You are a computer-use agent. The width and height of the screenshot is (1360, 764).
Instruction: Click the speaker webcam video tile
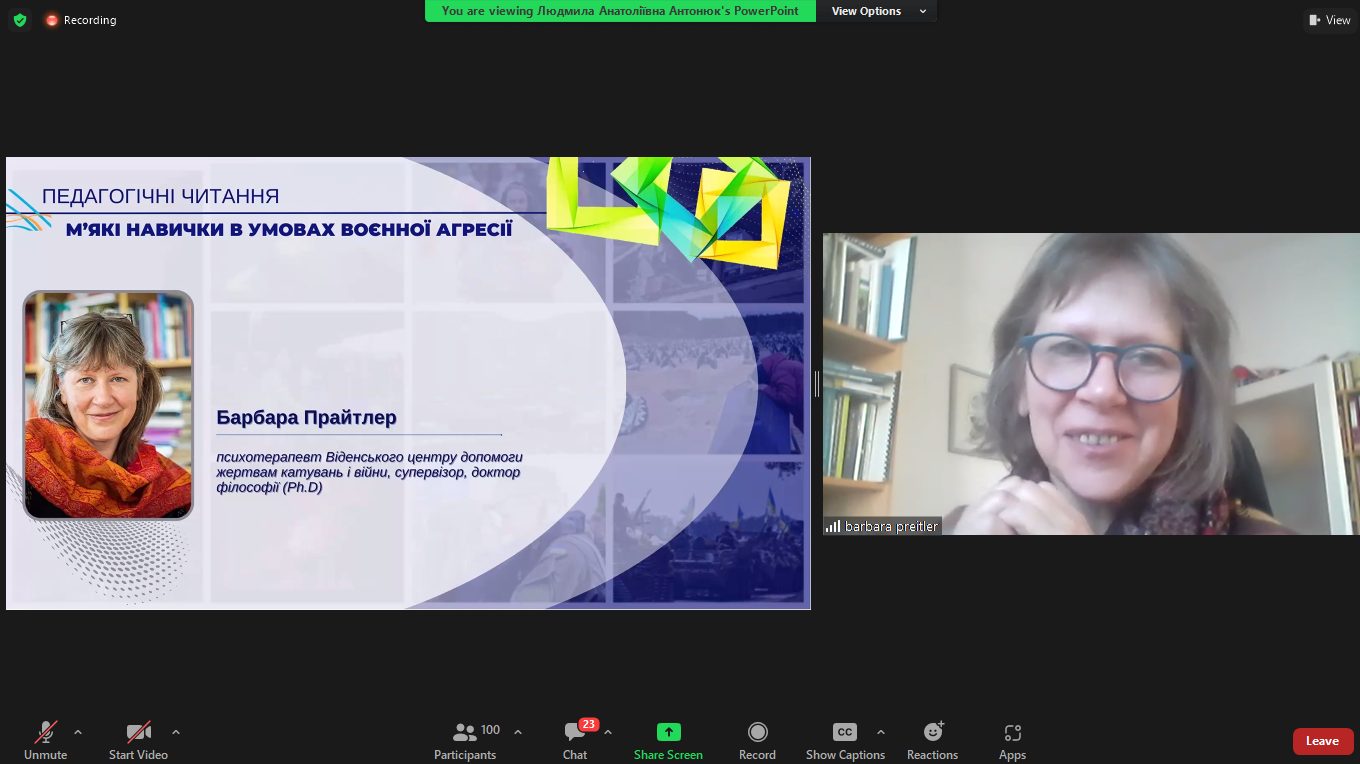(1091, 384)
